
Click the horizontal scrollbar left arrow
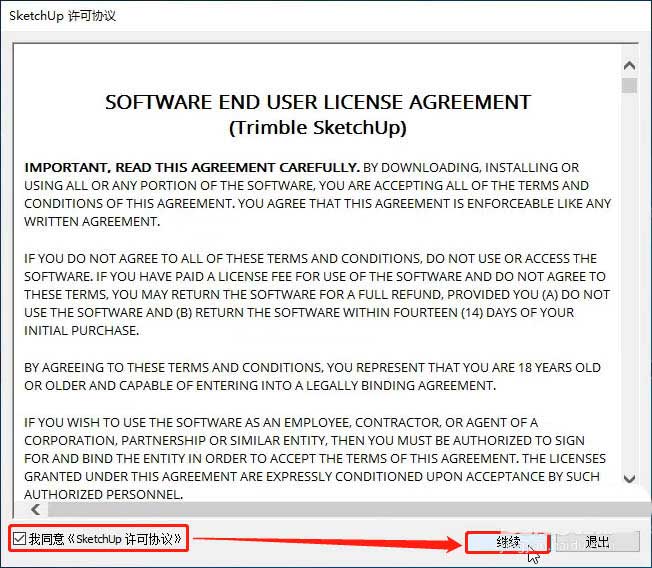(x=36, y=509)
